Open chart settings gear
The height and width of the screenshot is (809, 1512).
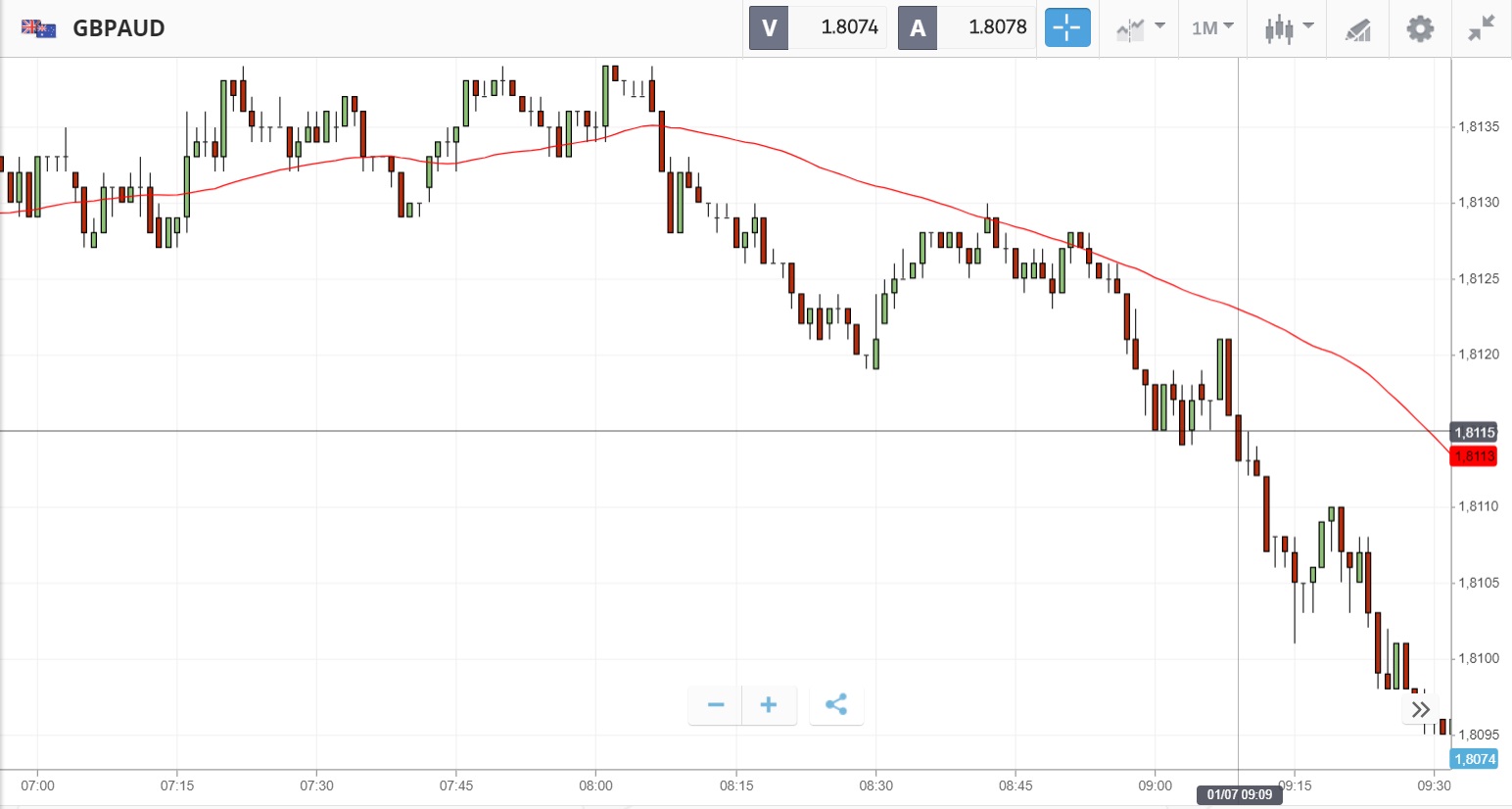pyautogui.click(x=1420, y=28)
